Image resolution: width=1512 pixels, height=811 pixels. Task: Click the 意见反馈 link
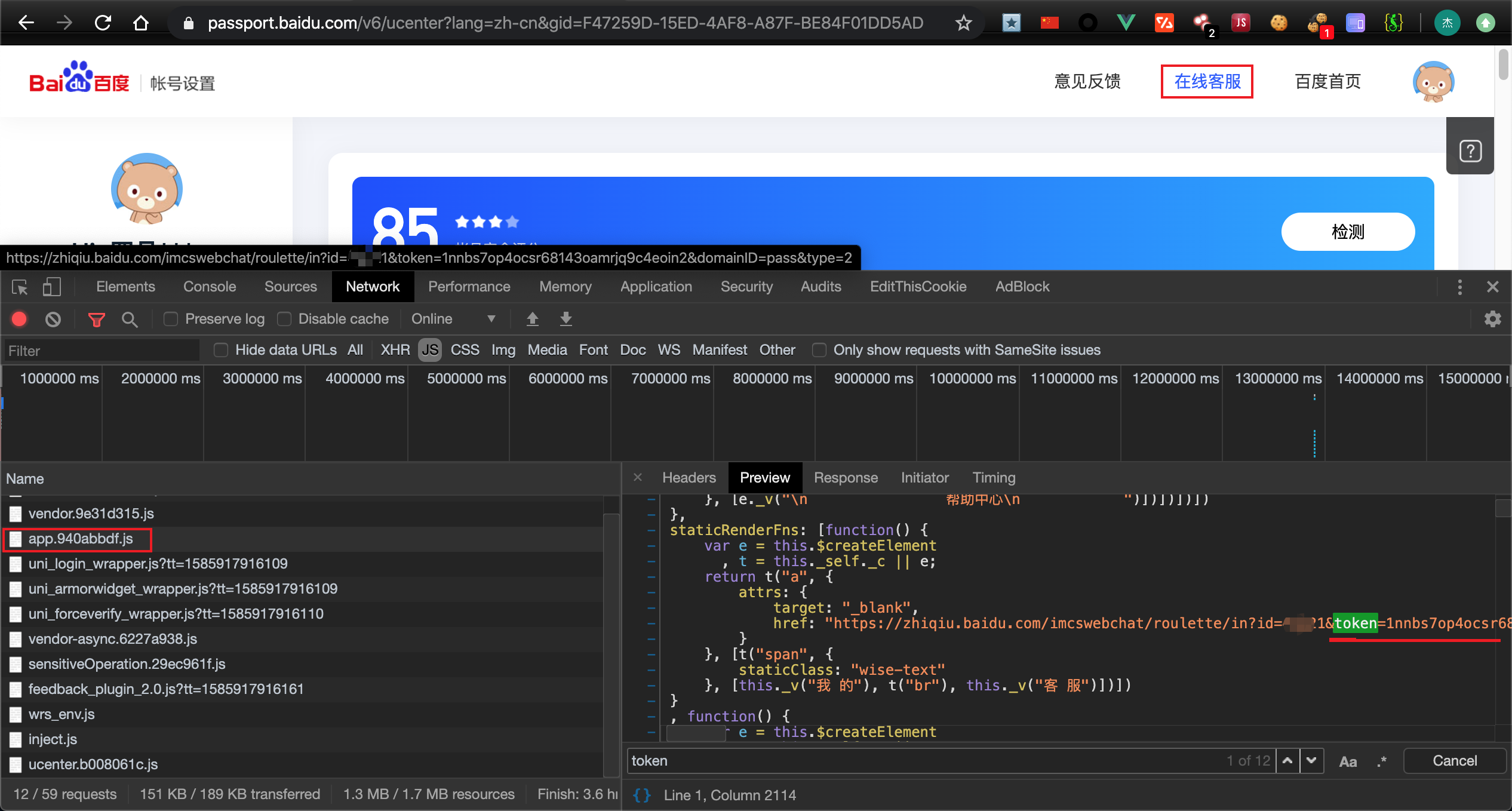click(1087, 81)
